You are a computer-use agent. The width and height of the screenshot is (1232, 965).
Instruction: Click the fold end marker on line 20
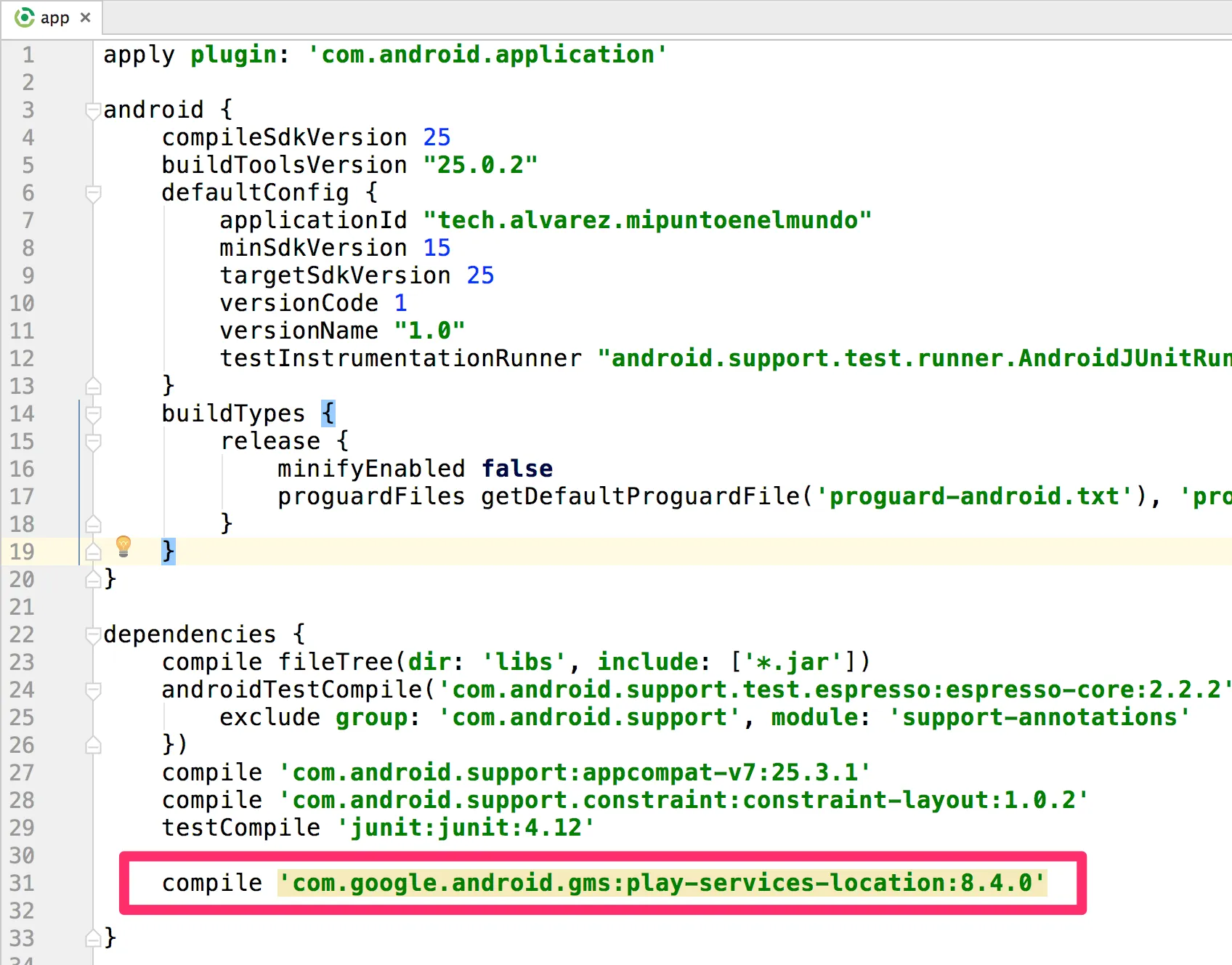93,579
